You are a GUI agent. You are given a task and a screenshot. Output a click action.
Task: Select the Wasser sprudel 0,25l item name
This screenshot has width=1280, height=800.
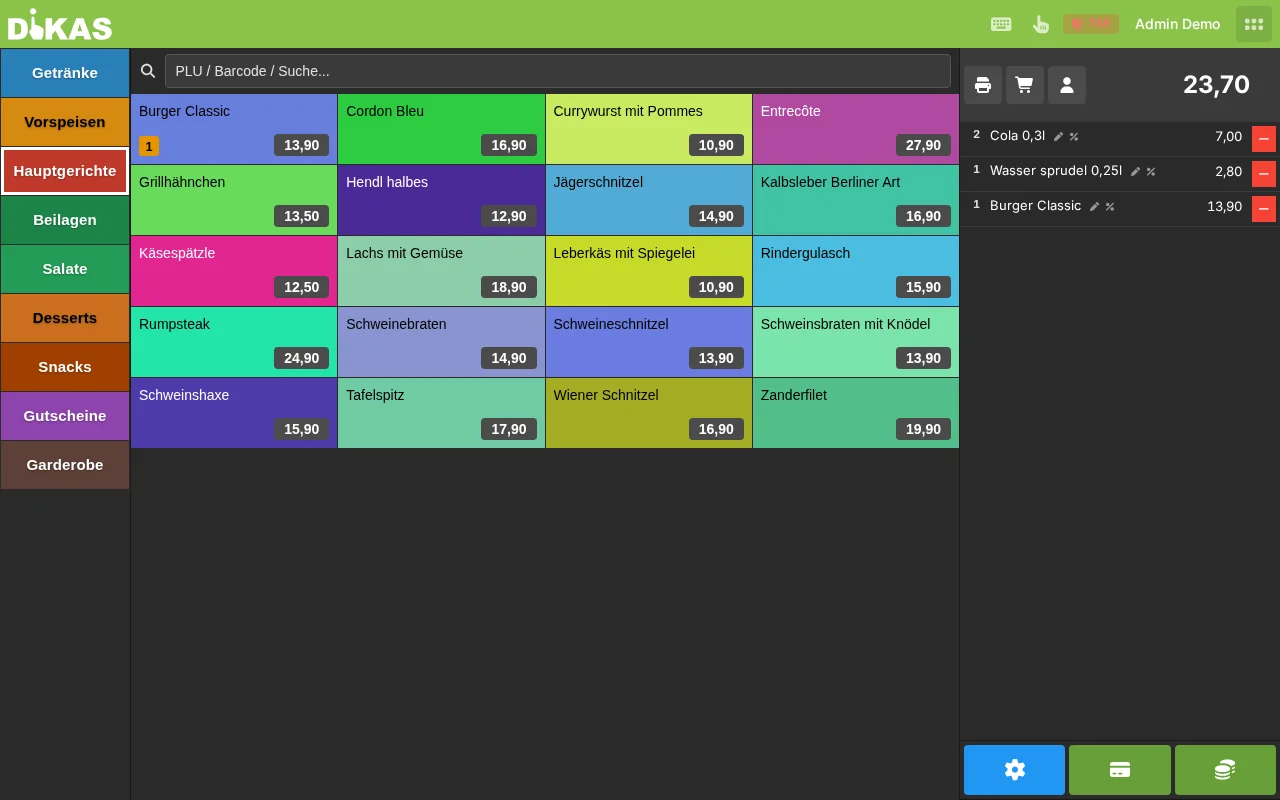tap(1056, 171)
